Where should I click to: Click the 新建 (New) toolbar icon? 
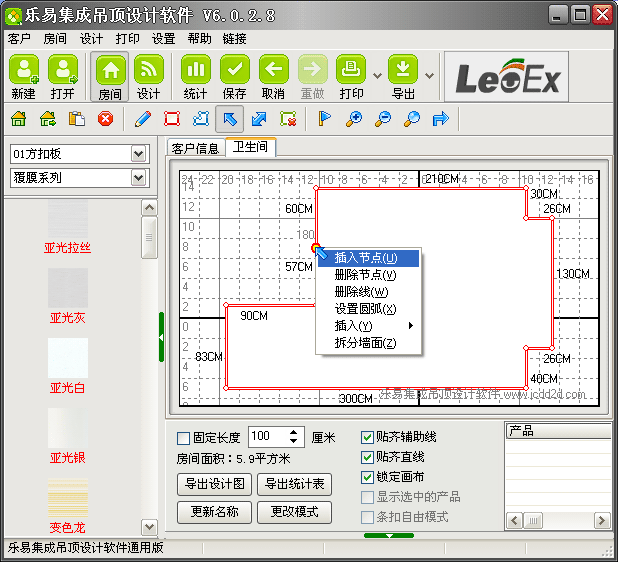(24, 70)
